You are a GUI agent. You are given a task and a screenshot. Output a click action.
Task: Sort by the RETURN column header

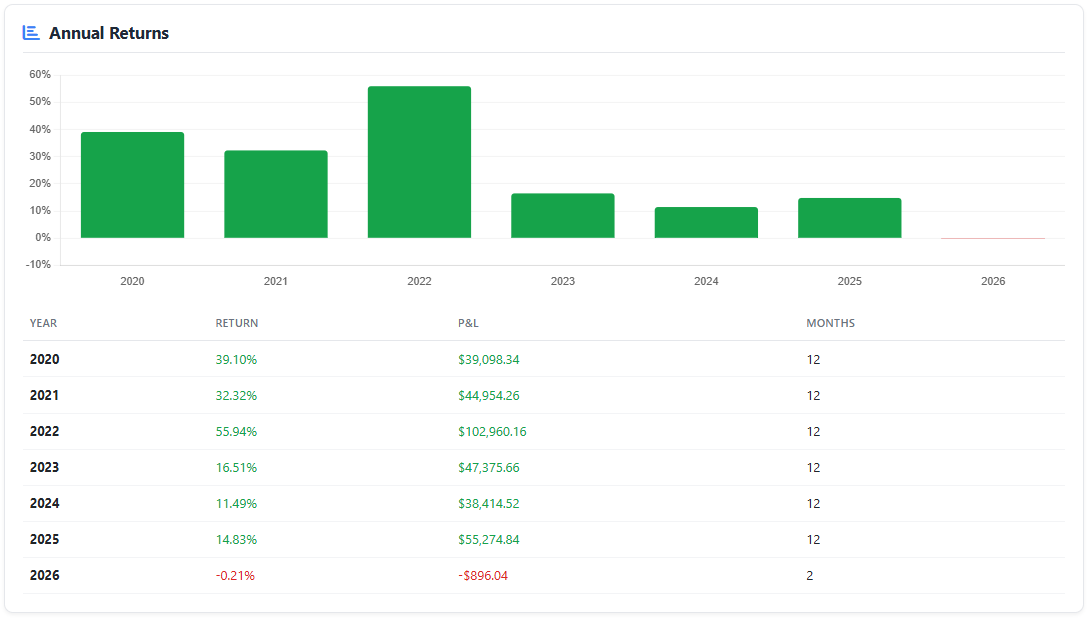click(x=237, y=323)
